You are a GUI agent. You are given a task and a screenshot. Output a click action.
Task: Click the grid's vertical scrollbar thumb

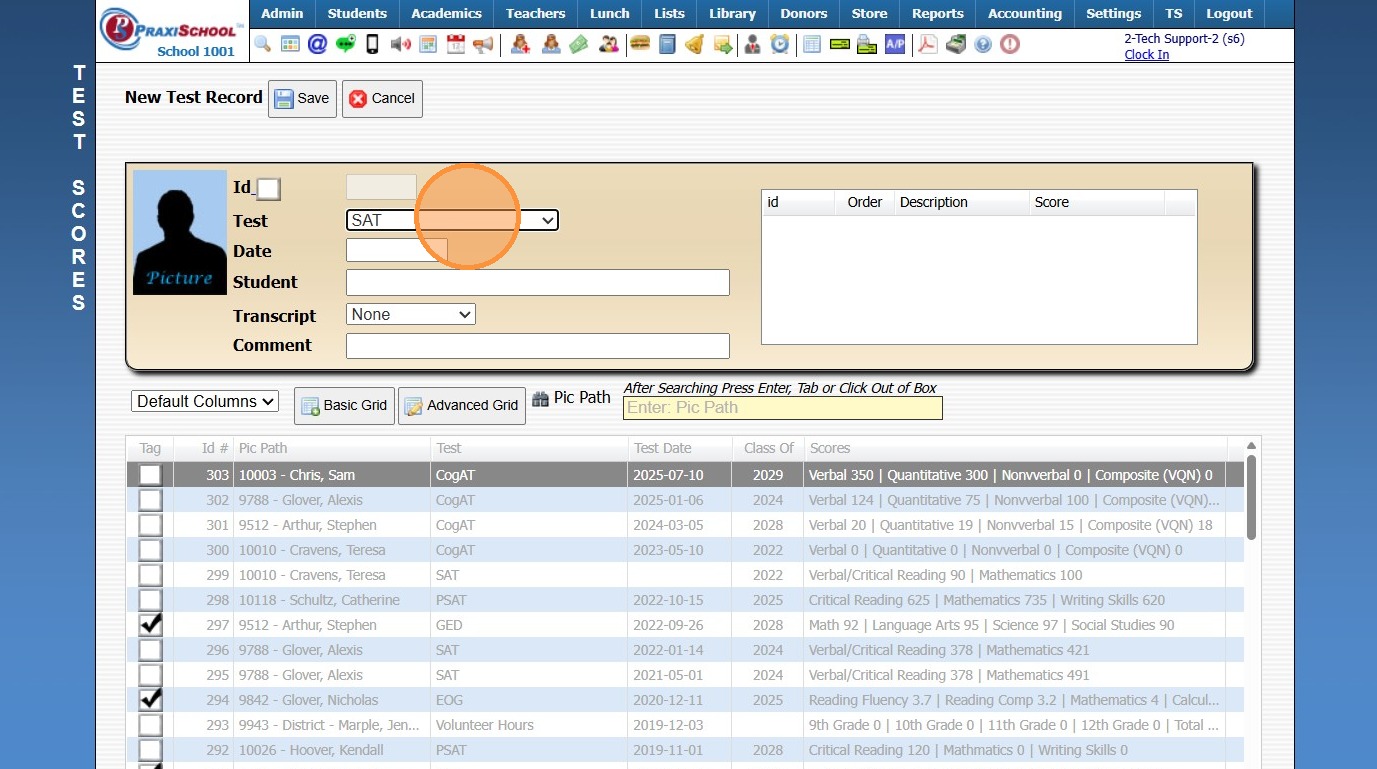[1250, 495]
